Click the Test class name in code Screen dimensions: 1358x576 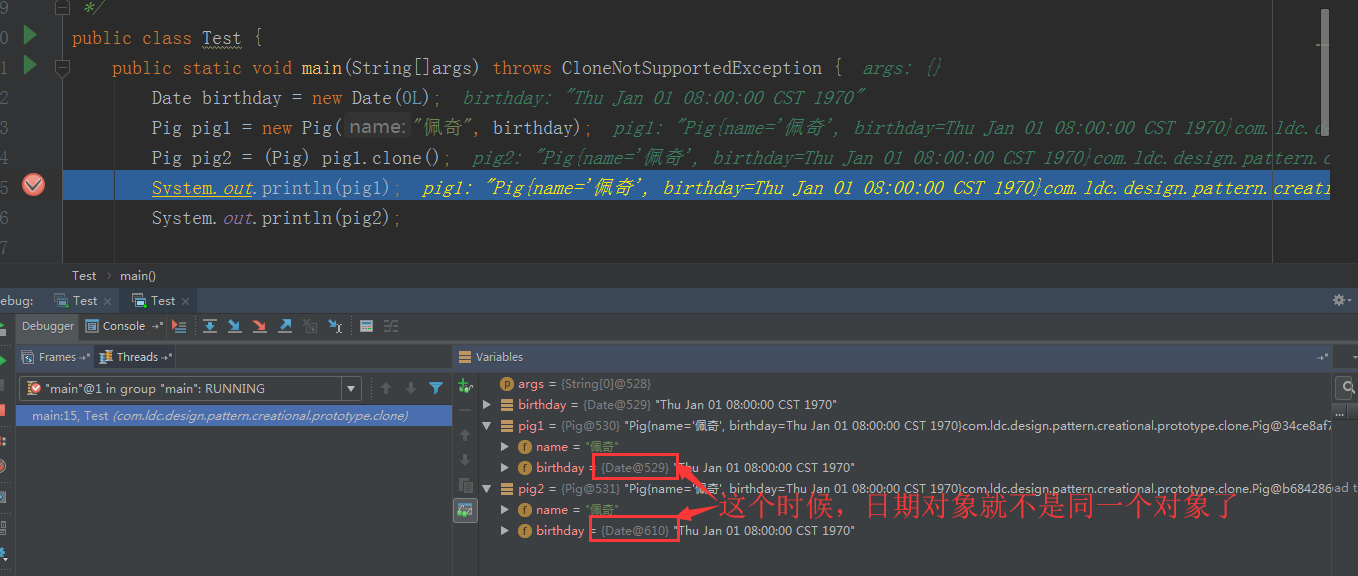click(x=222, y=38)
